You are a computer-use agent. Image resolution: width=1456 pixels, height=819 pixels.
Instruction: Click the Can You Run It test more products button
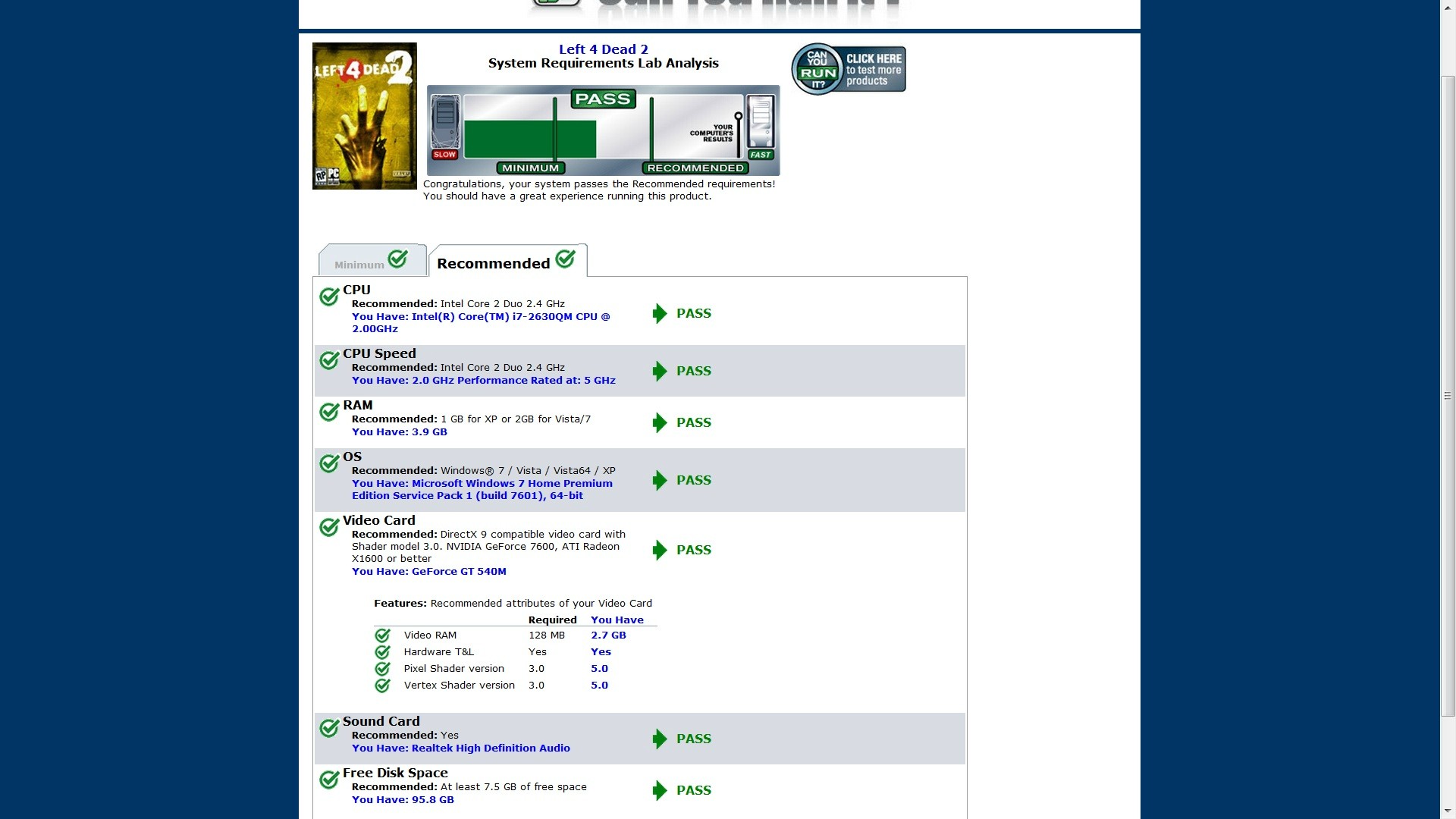tap(849, 68)
